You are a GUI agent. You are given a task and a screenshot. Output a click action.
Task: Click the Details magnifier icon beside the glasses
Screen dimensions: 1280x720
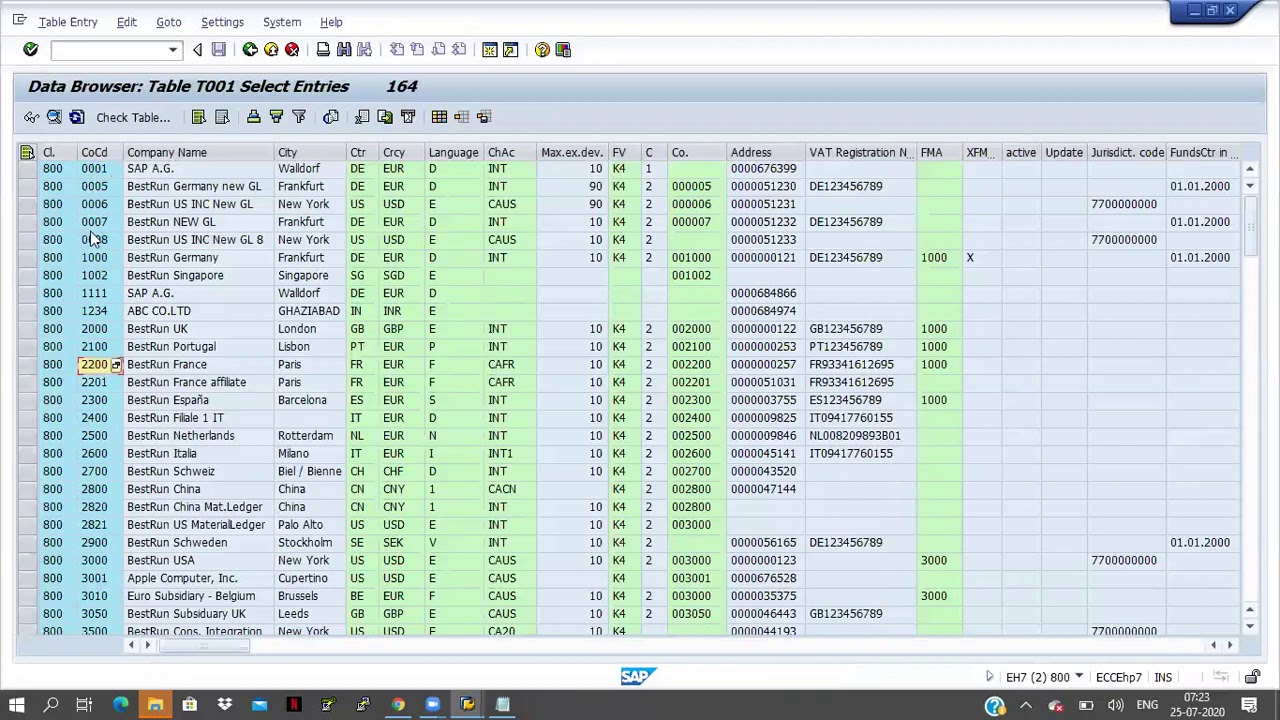[x=54, y=117]
